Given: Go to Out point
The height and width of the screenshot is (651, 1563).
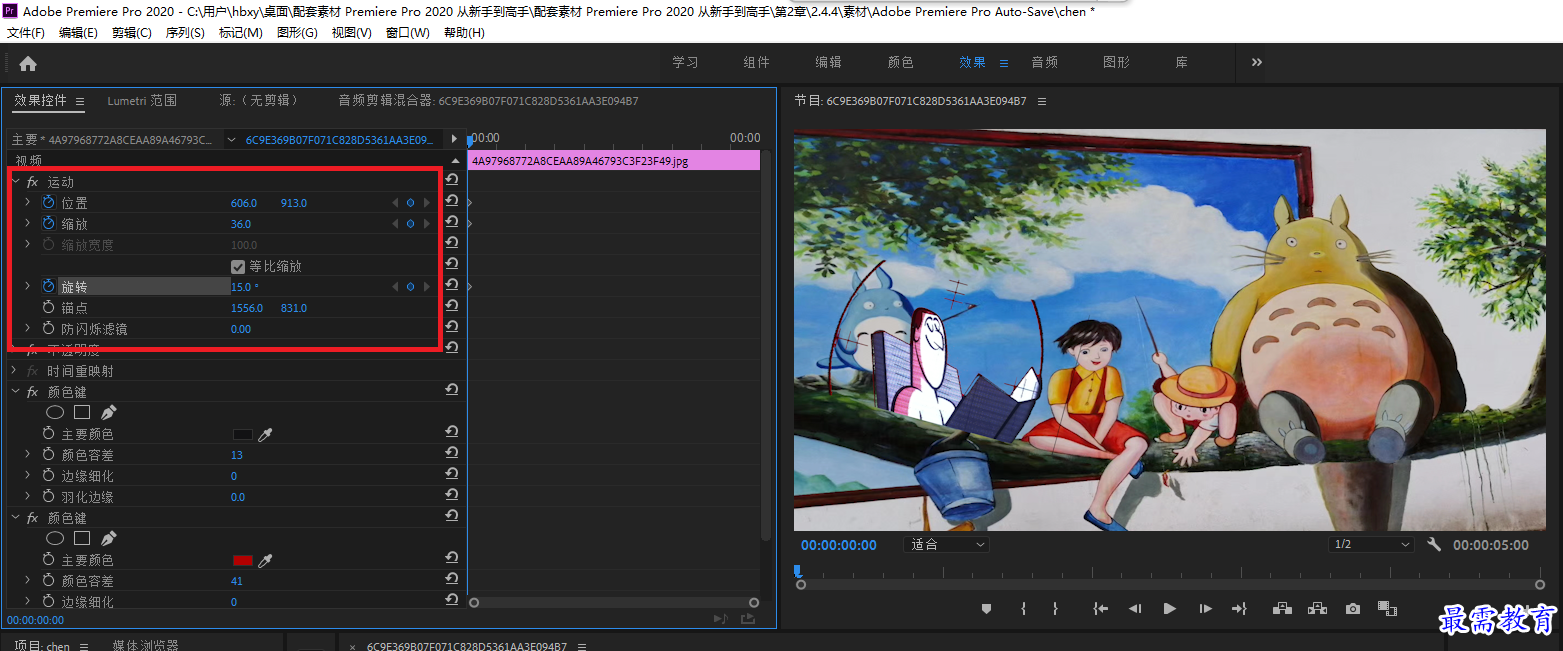Looking at the screenshot, I should pyautogui.click(x=1239, y=608).
